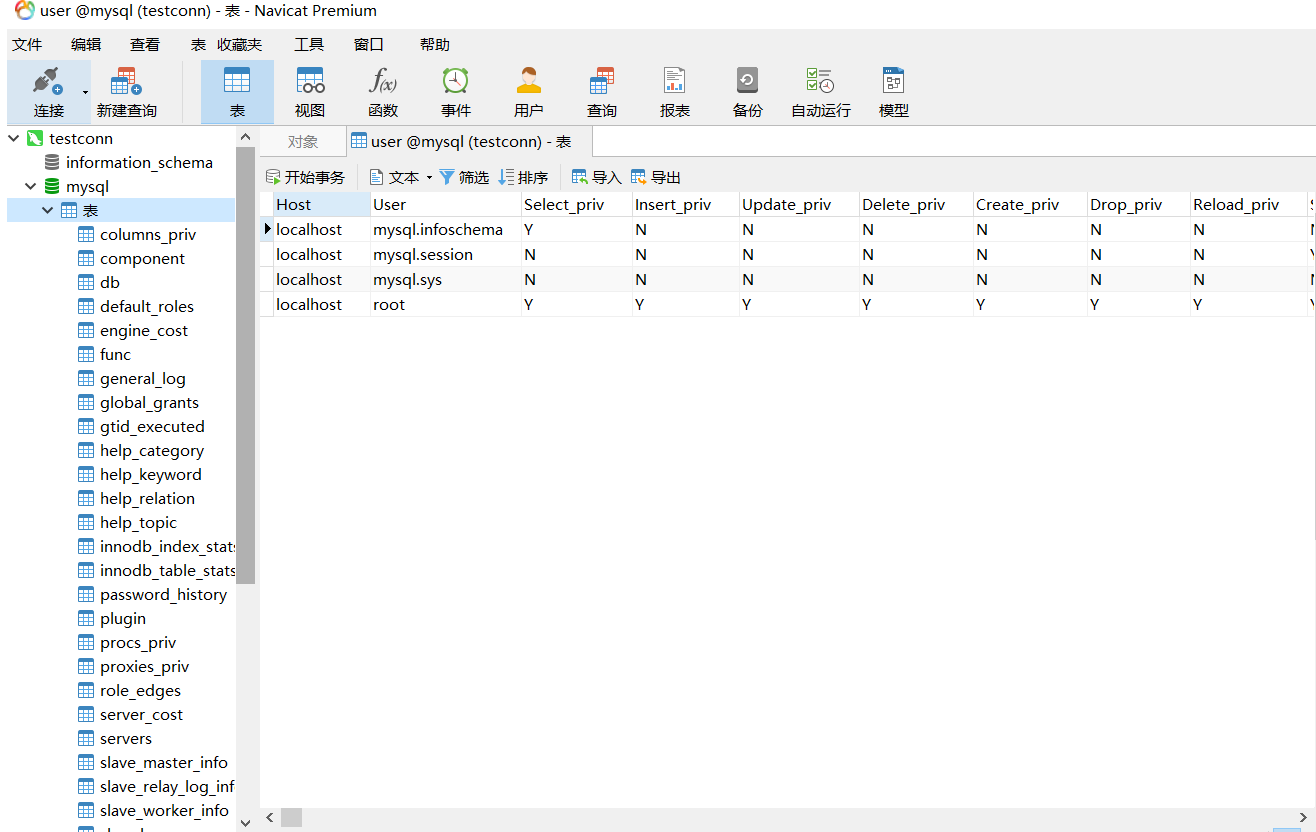Screen dimensions: 1316x832
Task: Open the Favorites (收藏夹) menu
Action: 240,44
